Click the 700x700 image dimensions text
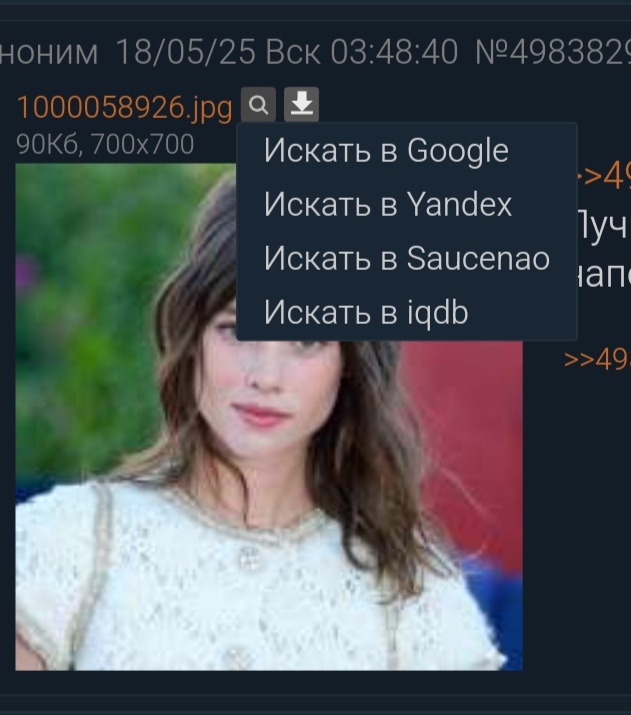 142,145
